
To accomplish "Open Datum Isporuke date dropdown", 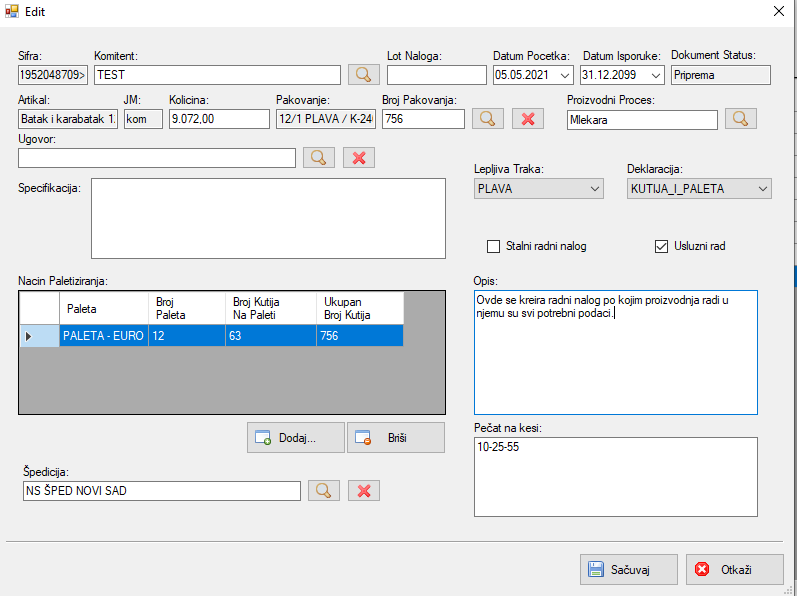I will pyautogui.click(x=656, y=75).
